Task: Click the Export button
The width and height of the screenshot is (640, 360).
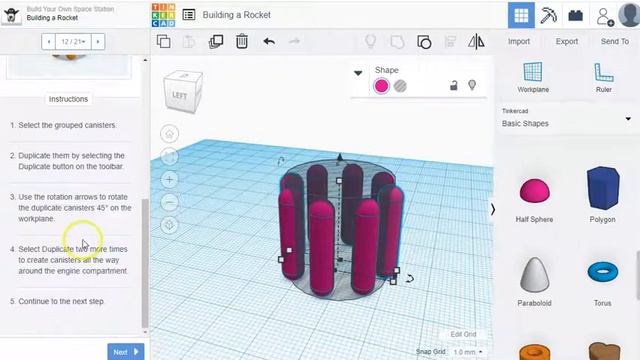Action: (567, 41)
